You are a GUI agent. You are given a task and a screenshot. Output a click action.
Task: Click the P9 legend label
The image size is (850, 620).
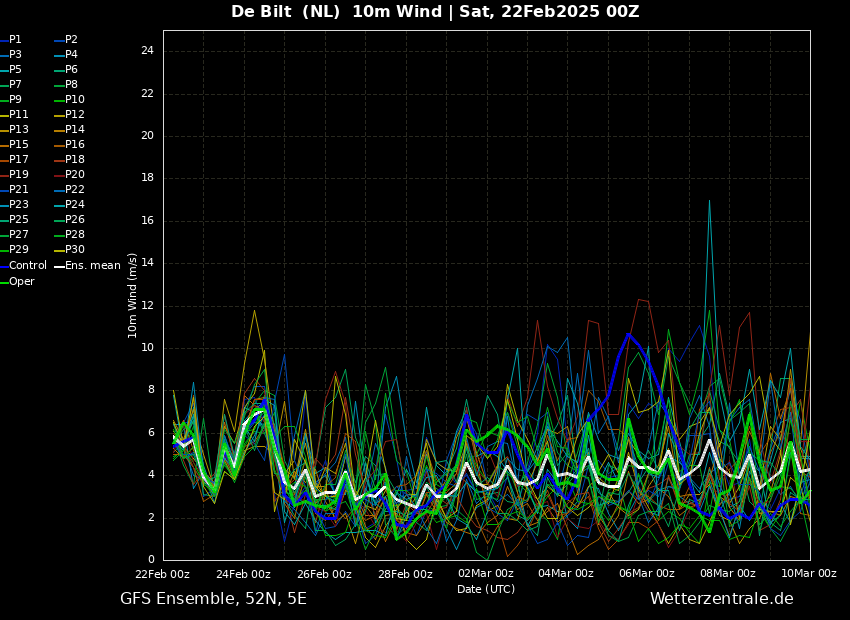(15, 100)
